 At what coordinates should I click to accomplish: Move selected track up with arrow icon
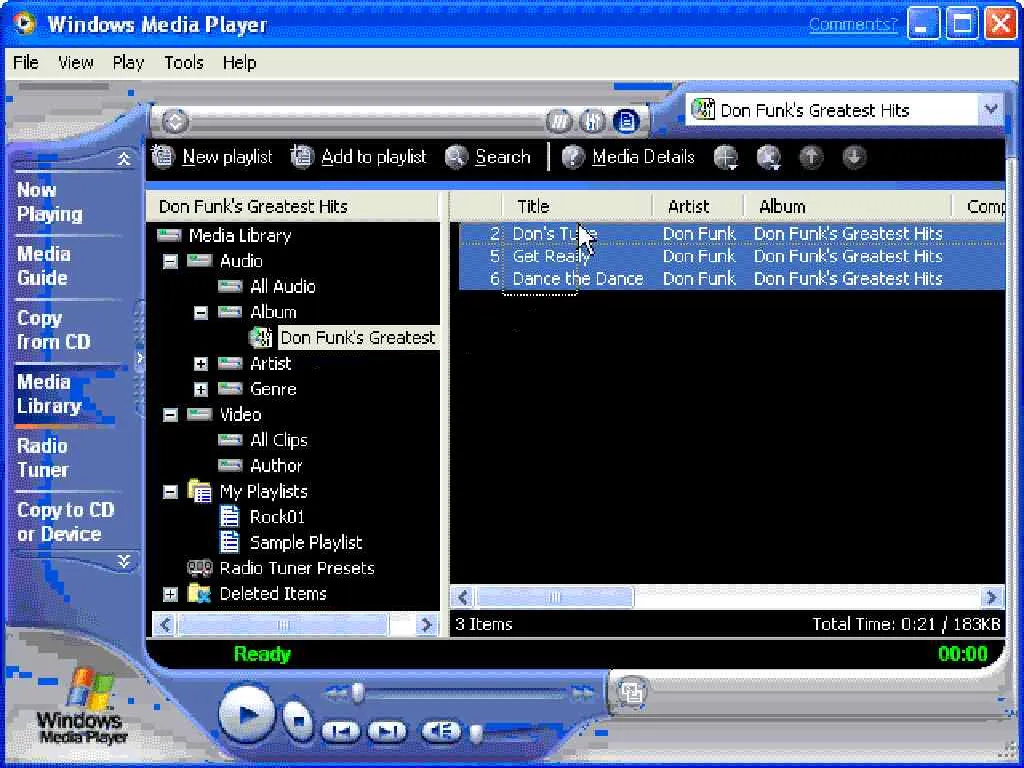[812, 157]
